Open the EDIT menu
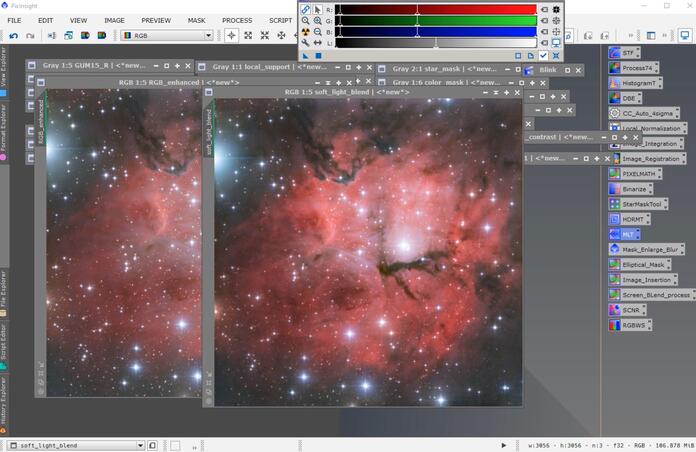This screenshot has height=452, width=696. (x=45, y=20)
